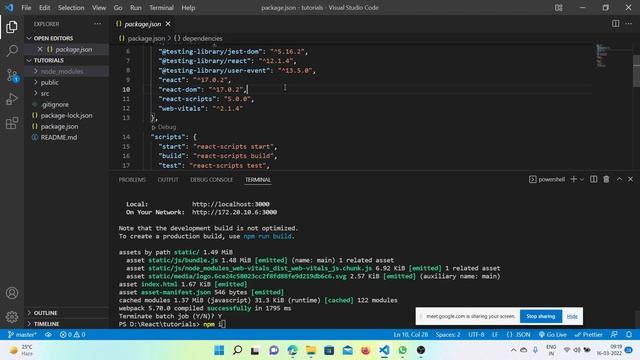Screen dimensions: 640x360
Task: Open the Edit menu
Action: pyautogui.click(x=44, y=7)
